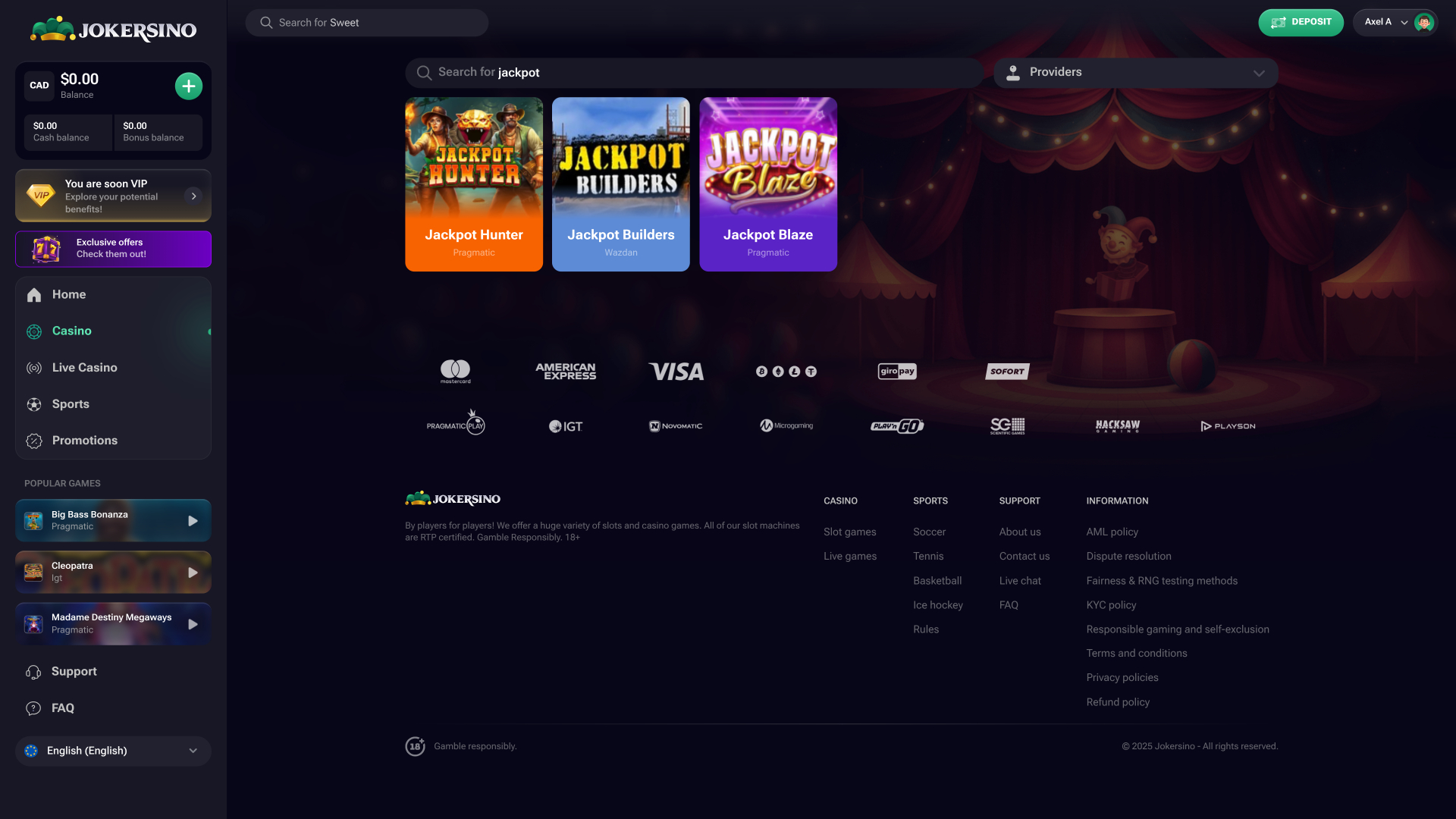Open the Terms and conditions link
The height and width of the screenshot is (819, 1456).
[x=1137, y=653]
